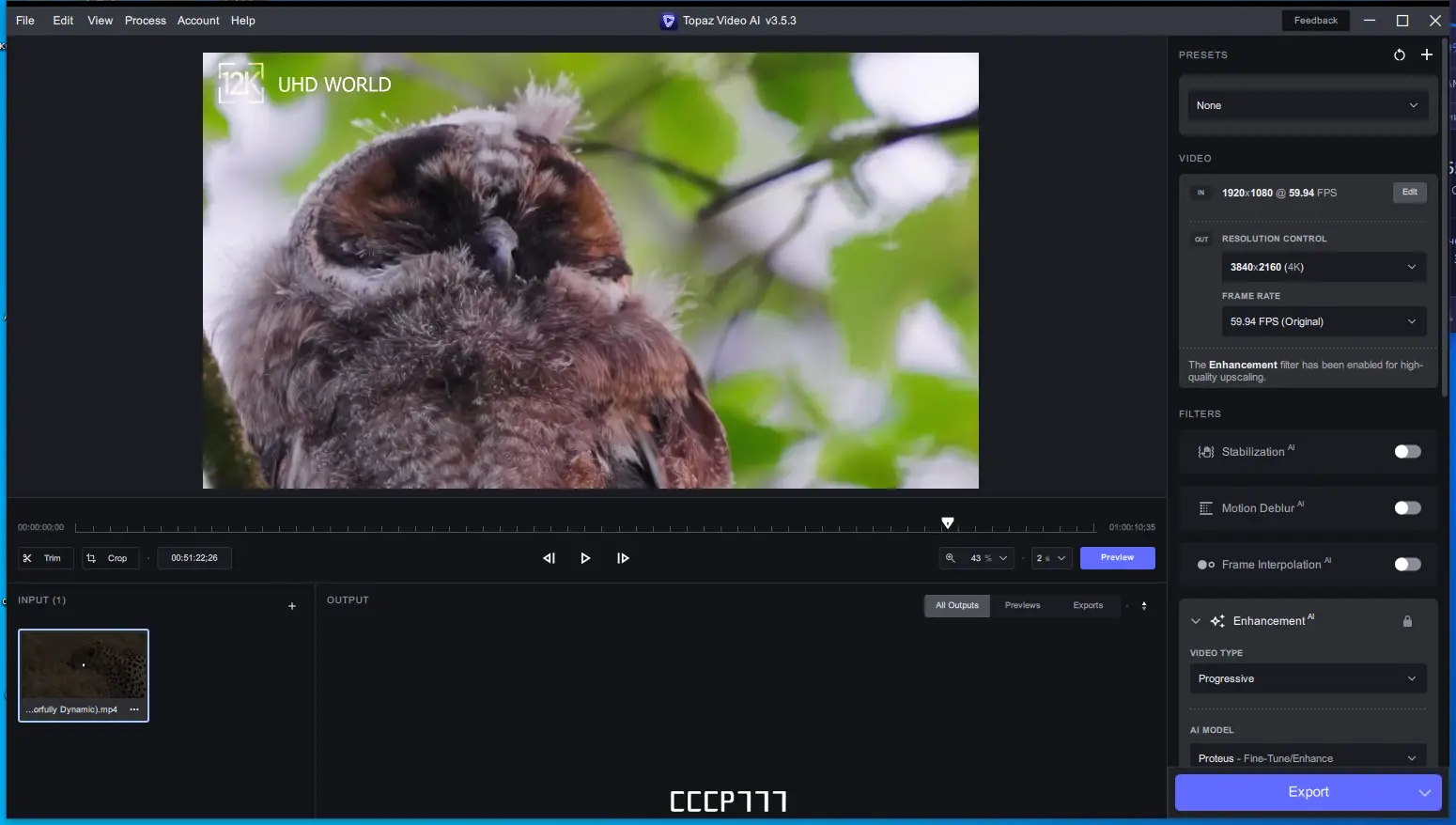
Task: Turn on Motion Deblur
Action: point(1407,508)
